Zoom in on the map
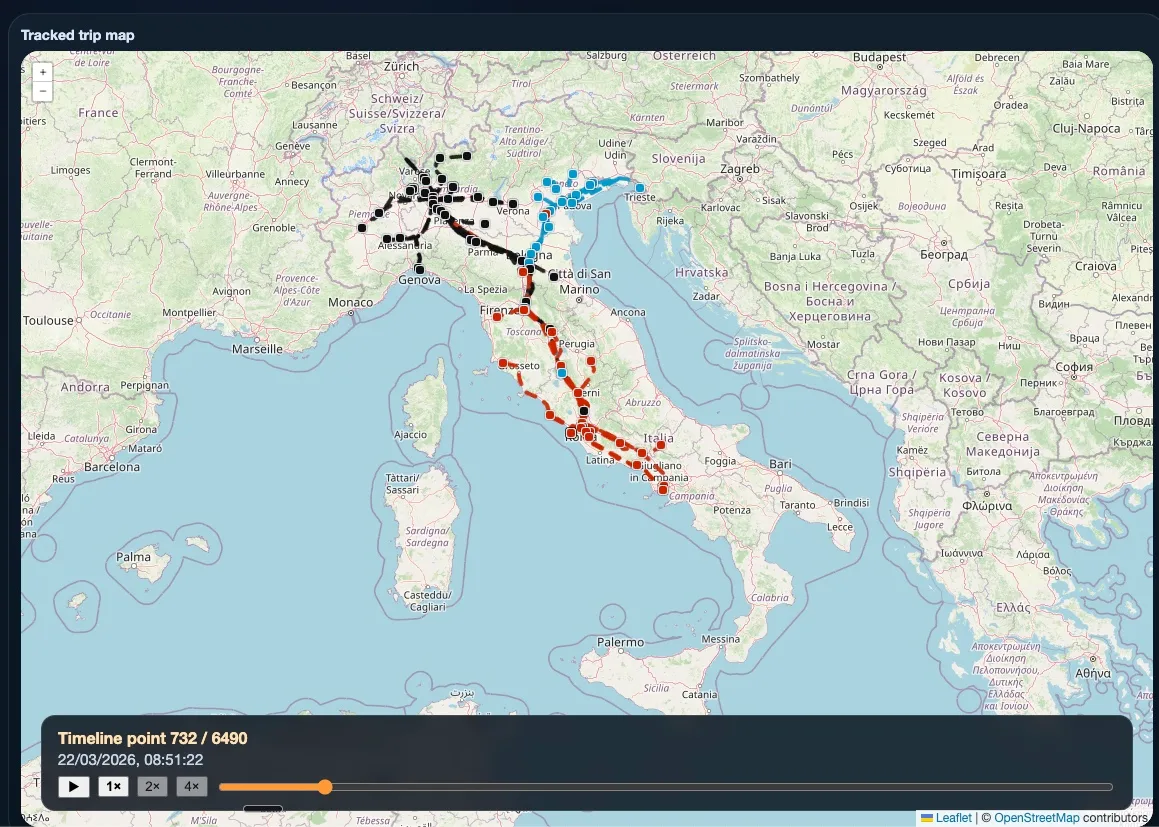This screenshot has width=1159, height=827. coord(42,73)
